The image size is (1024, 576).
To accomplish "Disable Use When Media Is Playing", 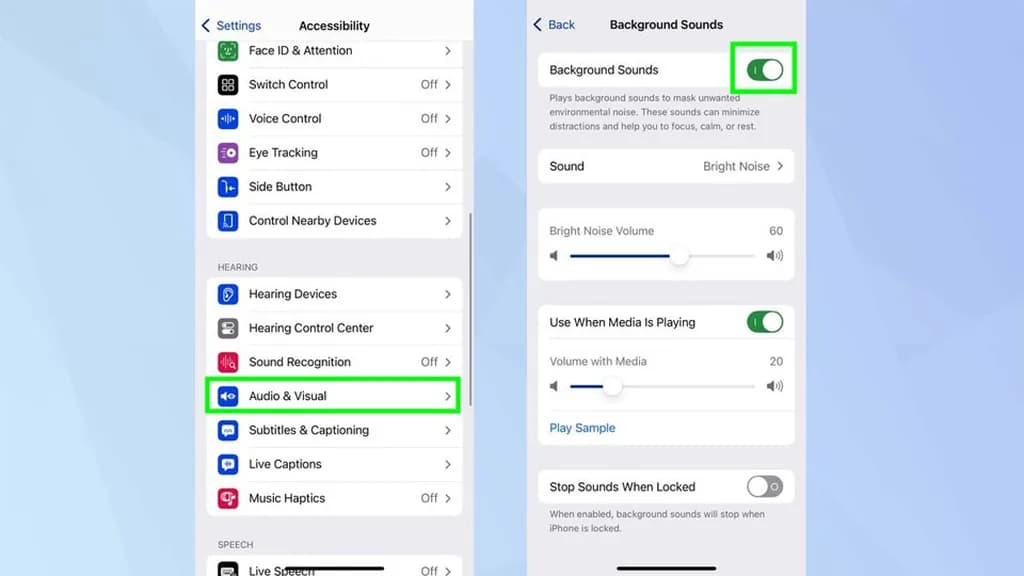I will [764, 322].
